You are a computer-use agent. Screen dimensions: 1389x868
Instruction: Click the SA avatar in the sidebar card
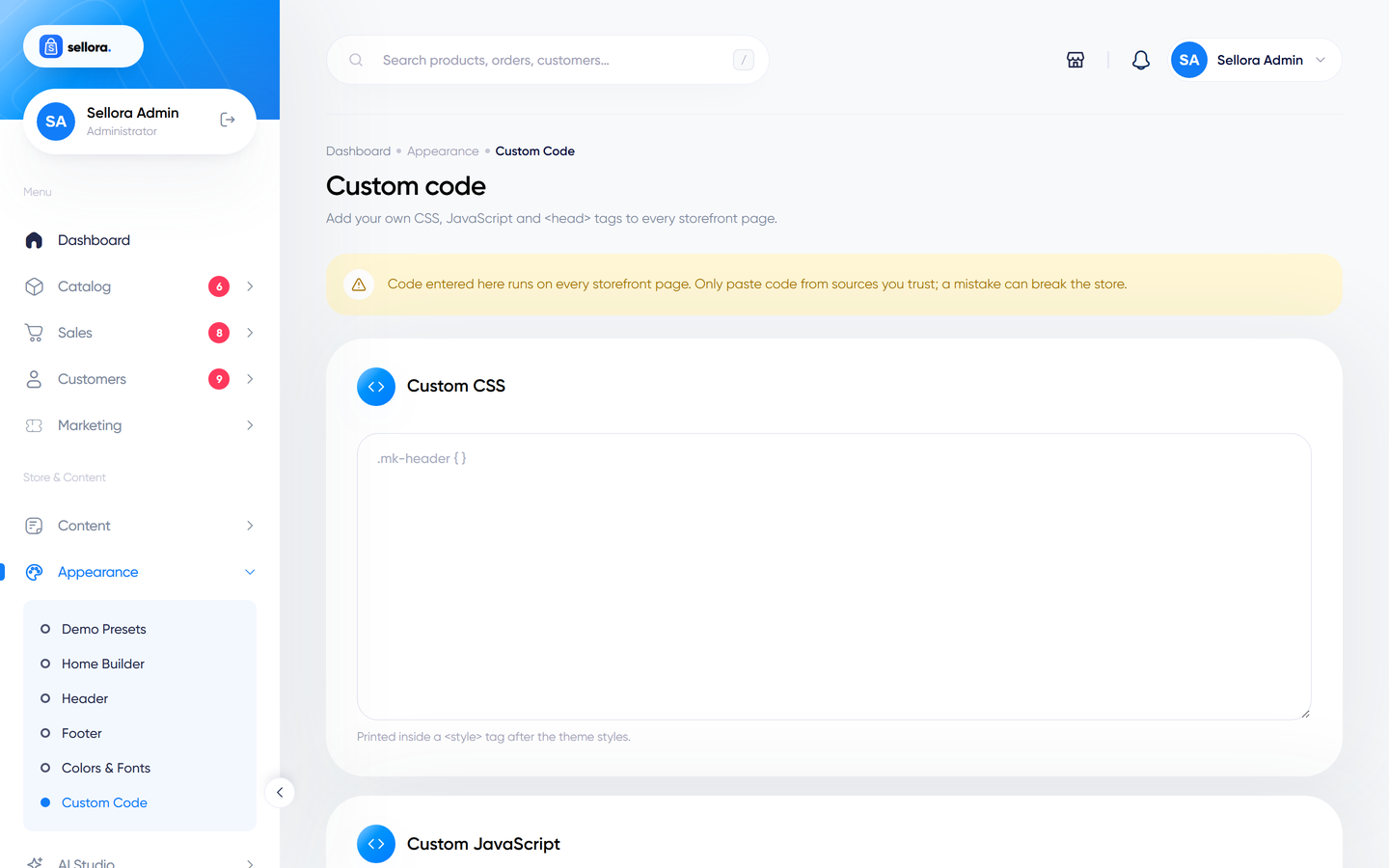[x=56, y=122]
